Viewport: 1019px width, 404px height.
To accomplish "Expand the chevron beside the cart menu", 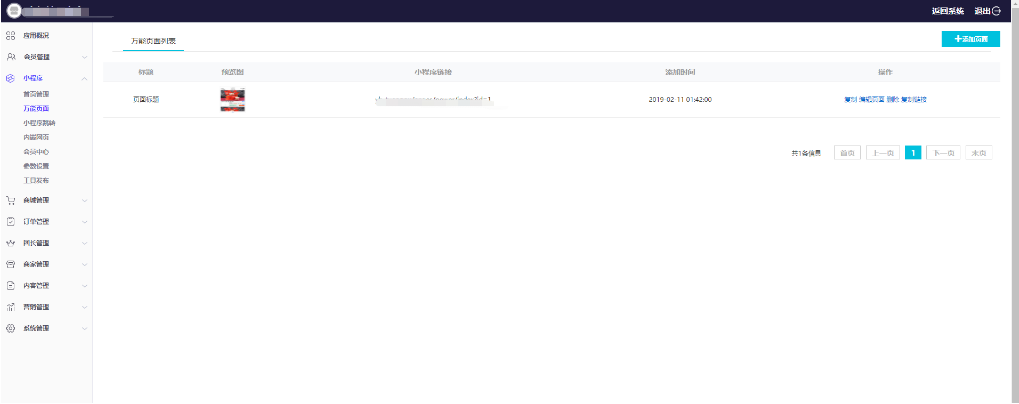I will (84, 200).
